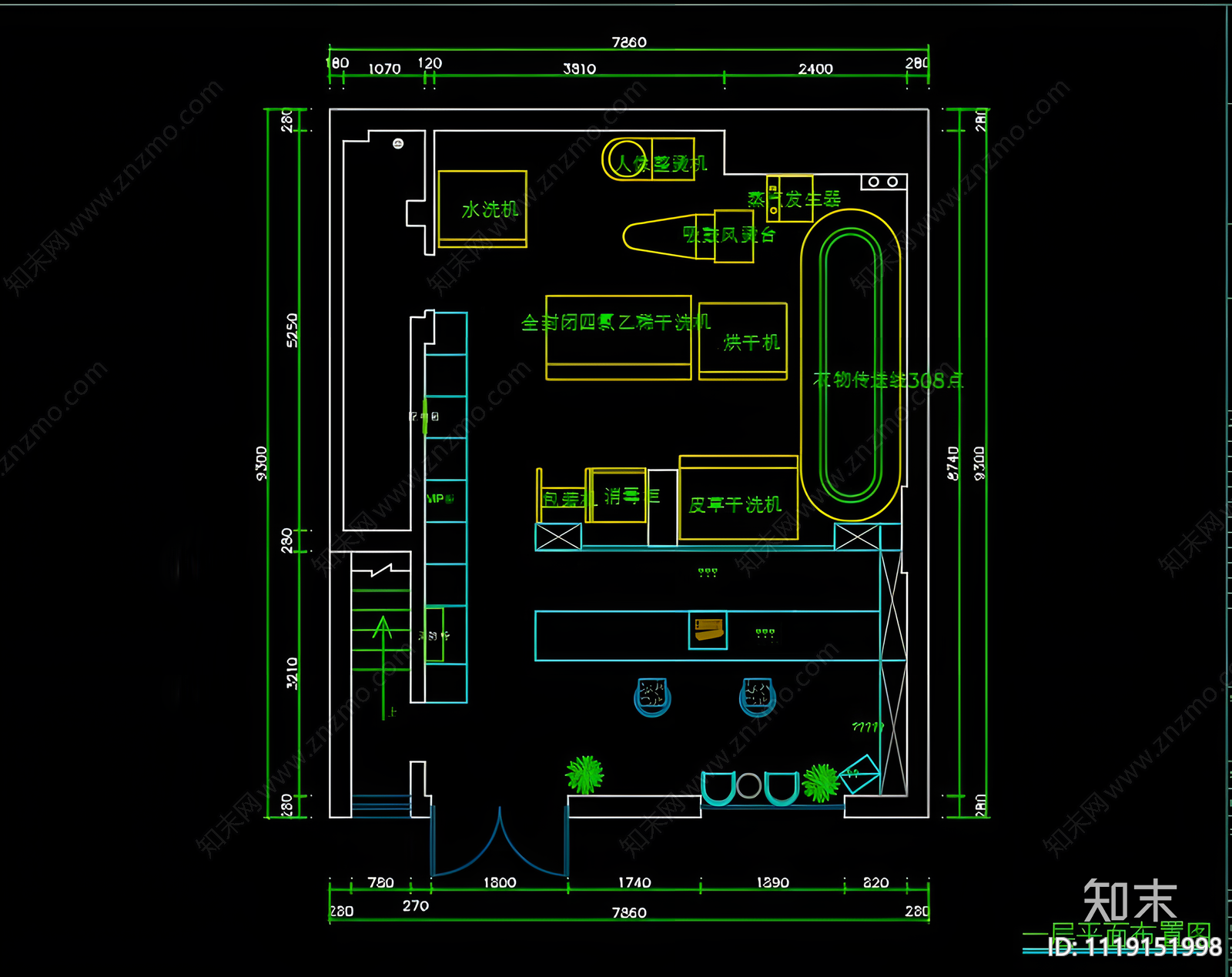Viewport: 1232px width, 977px height.
Task: Click the 820 dimension value
Action: pos(876,882)
